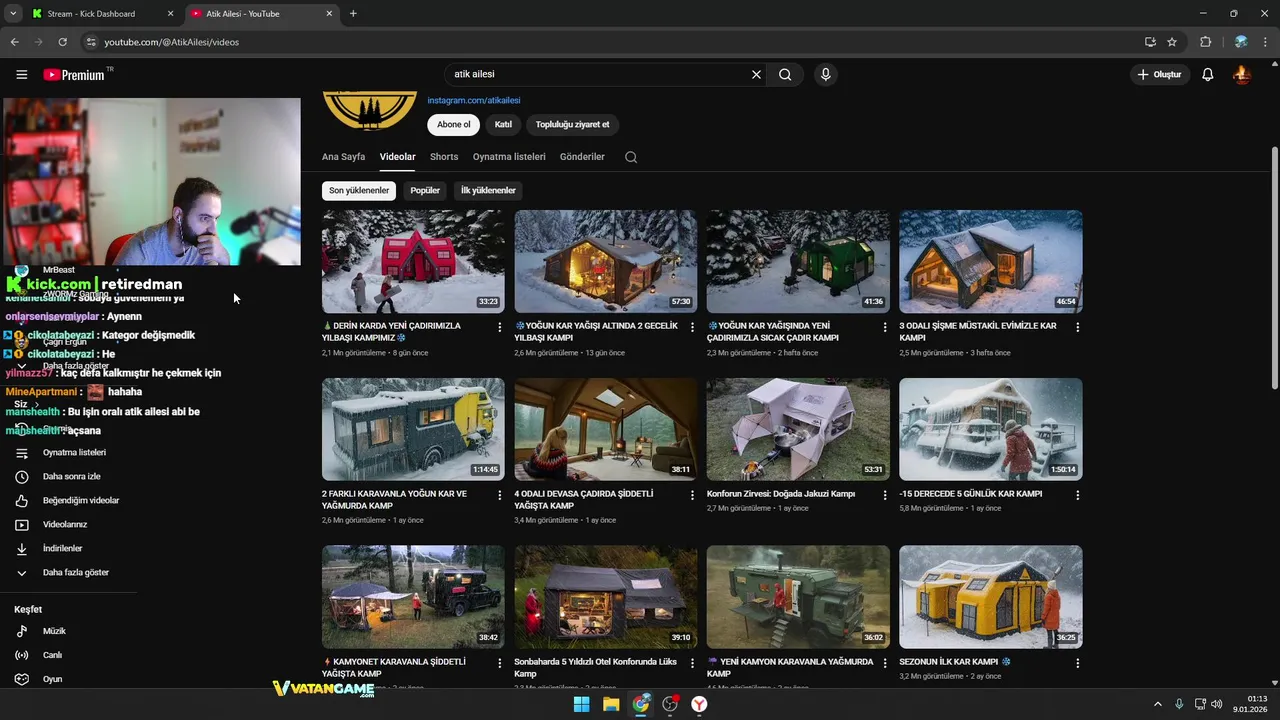
Task: Filter videos by Popüler
Action: [x=425, y=191]
